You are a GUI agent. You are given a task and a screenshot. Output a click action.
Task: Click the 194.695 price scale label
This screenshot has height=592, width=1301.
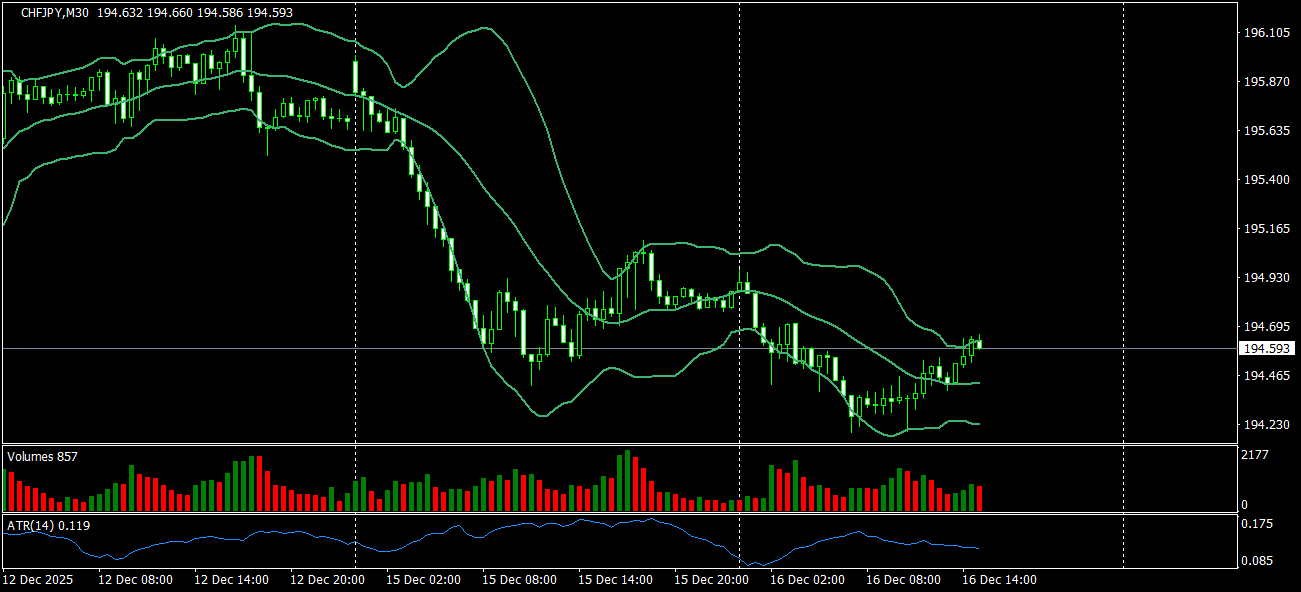coord(1265,327)
